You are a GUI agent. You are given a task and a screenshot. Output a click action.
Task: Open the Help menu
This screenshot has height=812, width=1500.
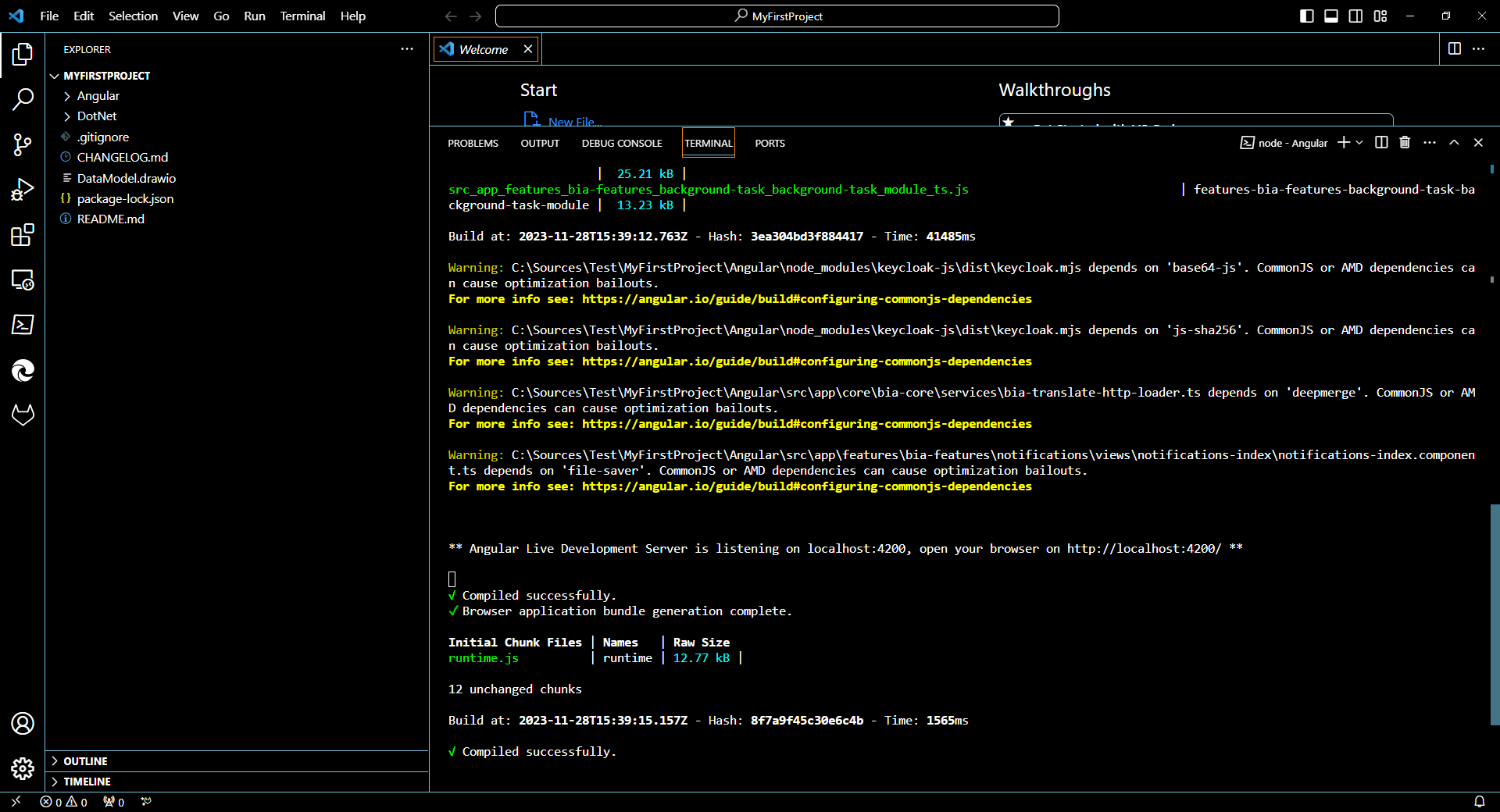[x=353, y=16]
